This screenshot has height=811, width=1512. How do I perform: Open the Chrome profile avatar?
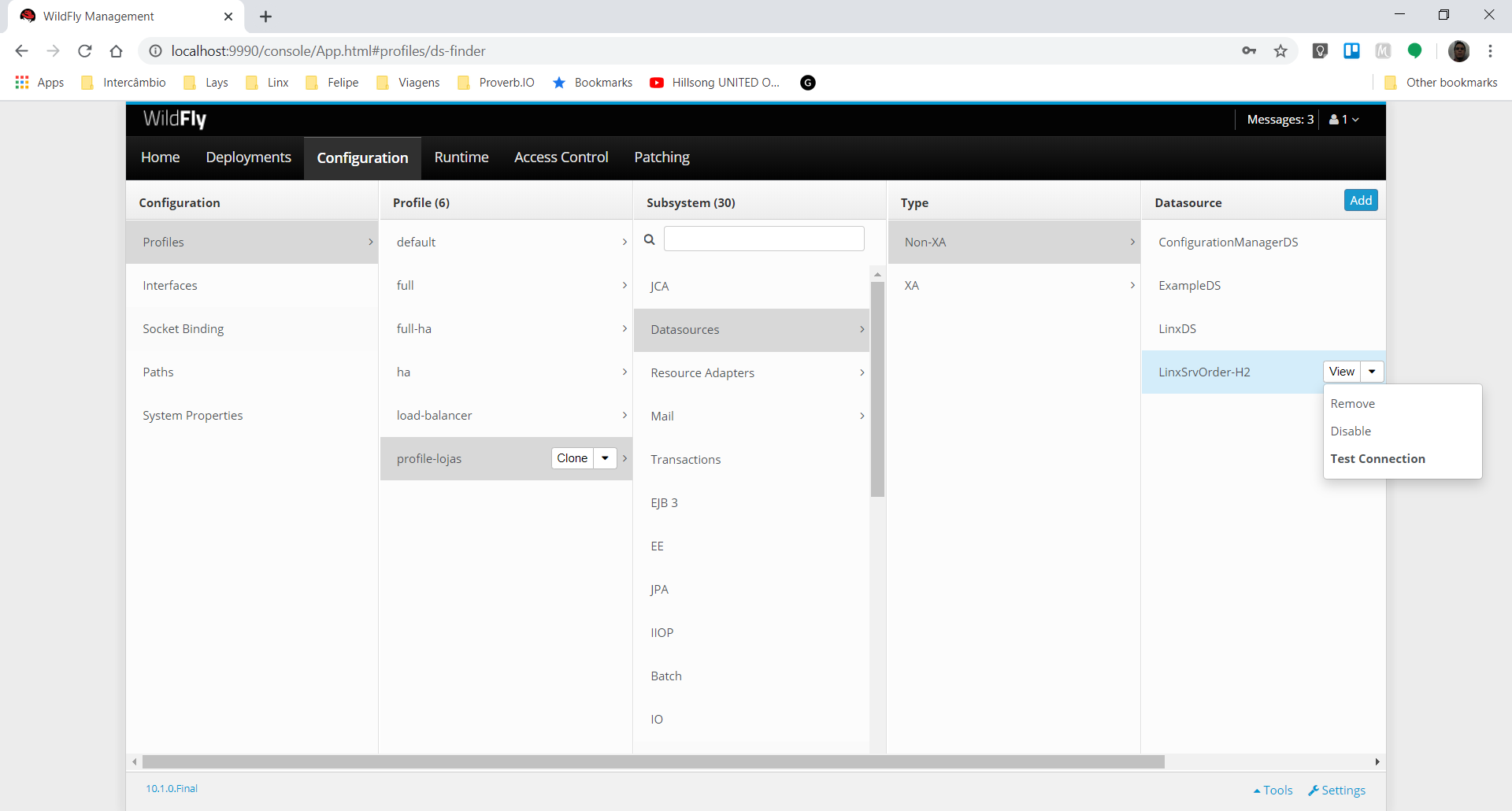click(x=1458, y=51)
